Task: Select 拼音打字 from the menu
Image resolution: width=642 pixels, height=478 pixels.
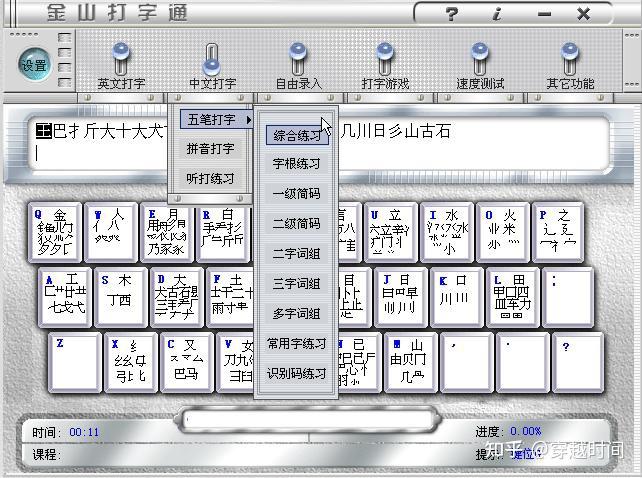Action: point(210,149)
